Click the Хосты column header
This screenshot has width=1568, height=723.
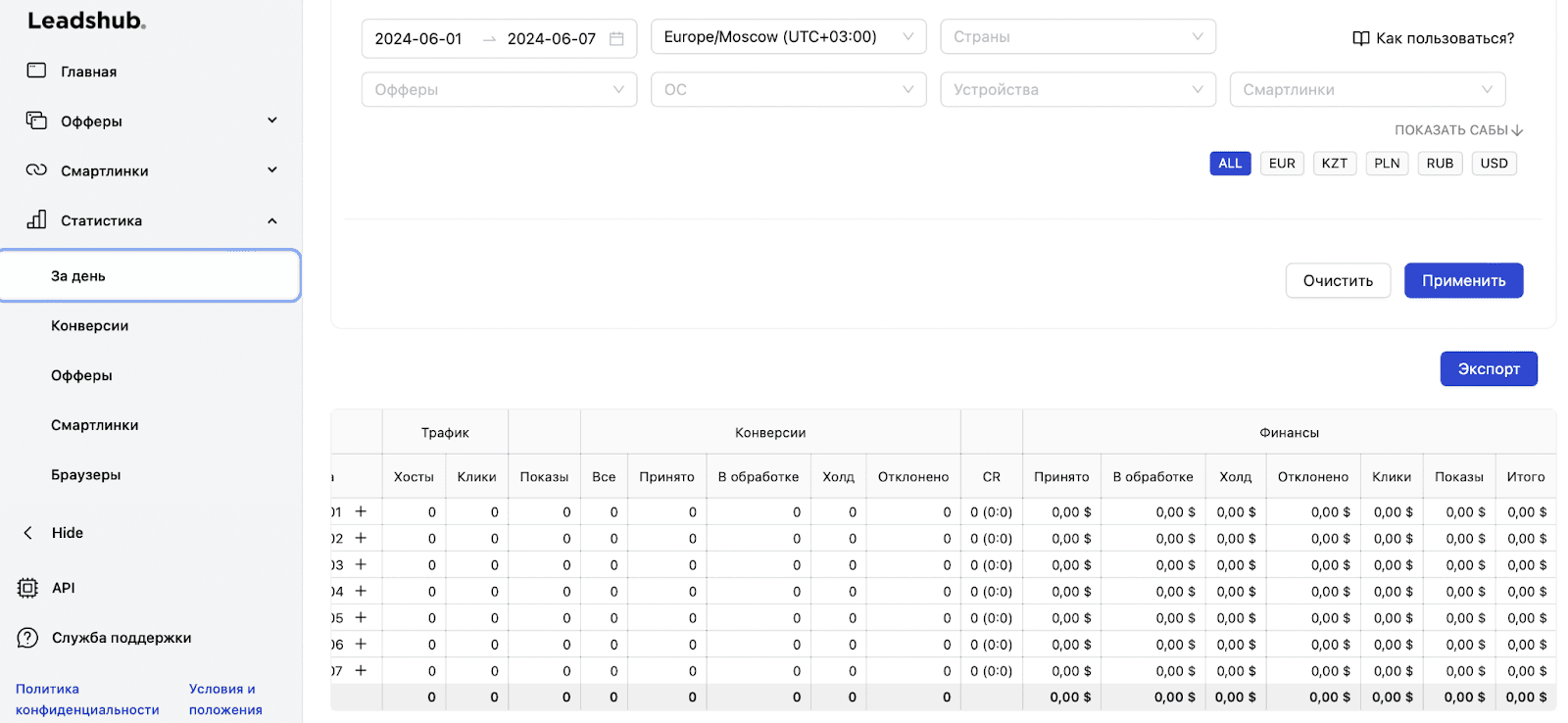click(414, 476)
